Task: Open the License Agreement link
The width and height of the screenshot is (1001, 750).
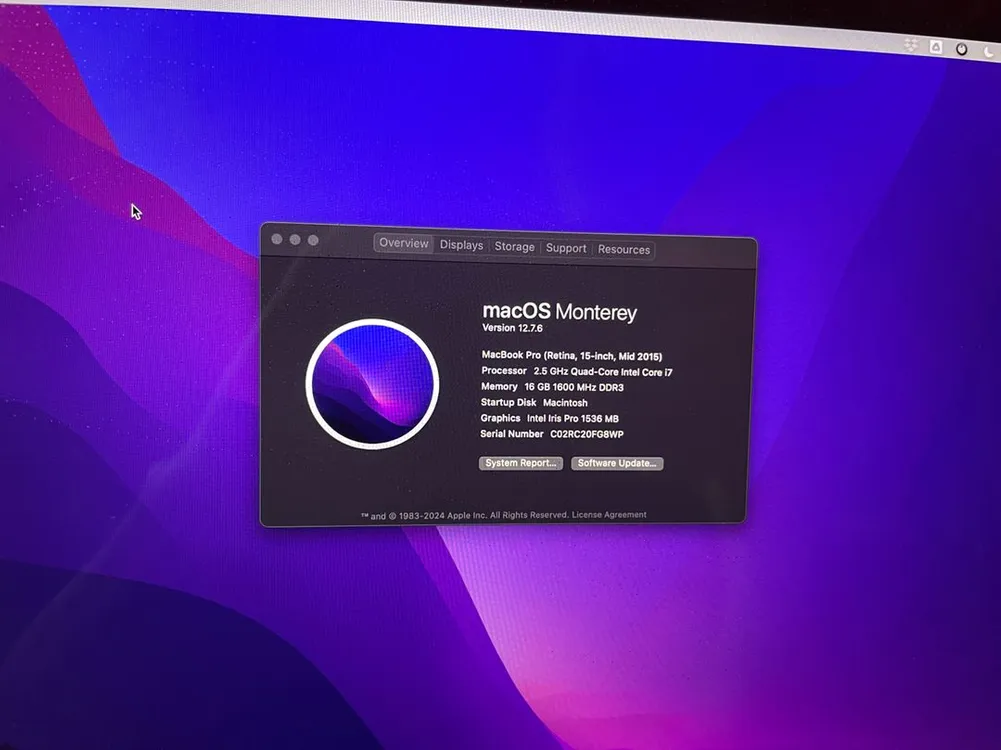Action: 609,514
